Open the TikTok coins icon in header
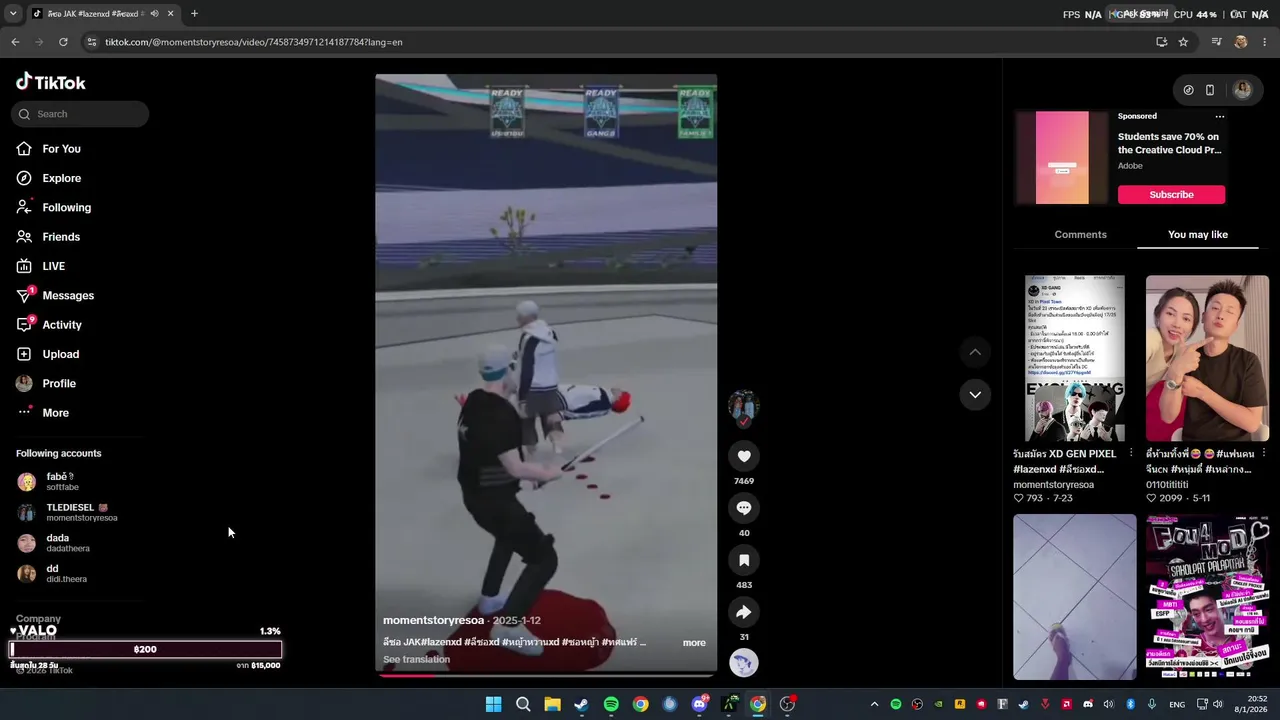 tap(1188, 90)
